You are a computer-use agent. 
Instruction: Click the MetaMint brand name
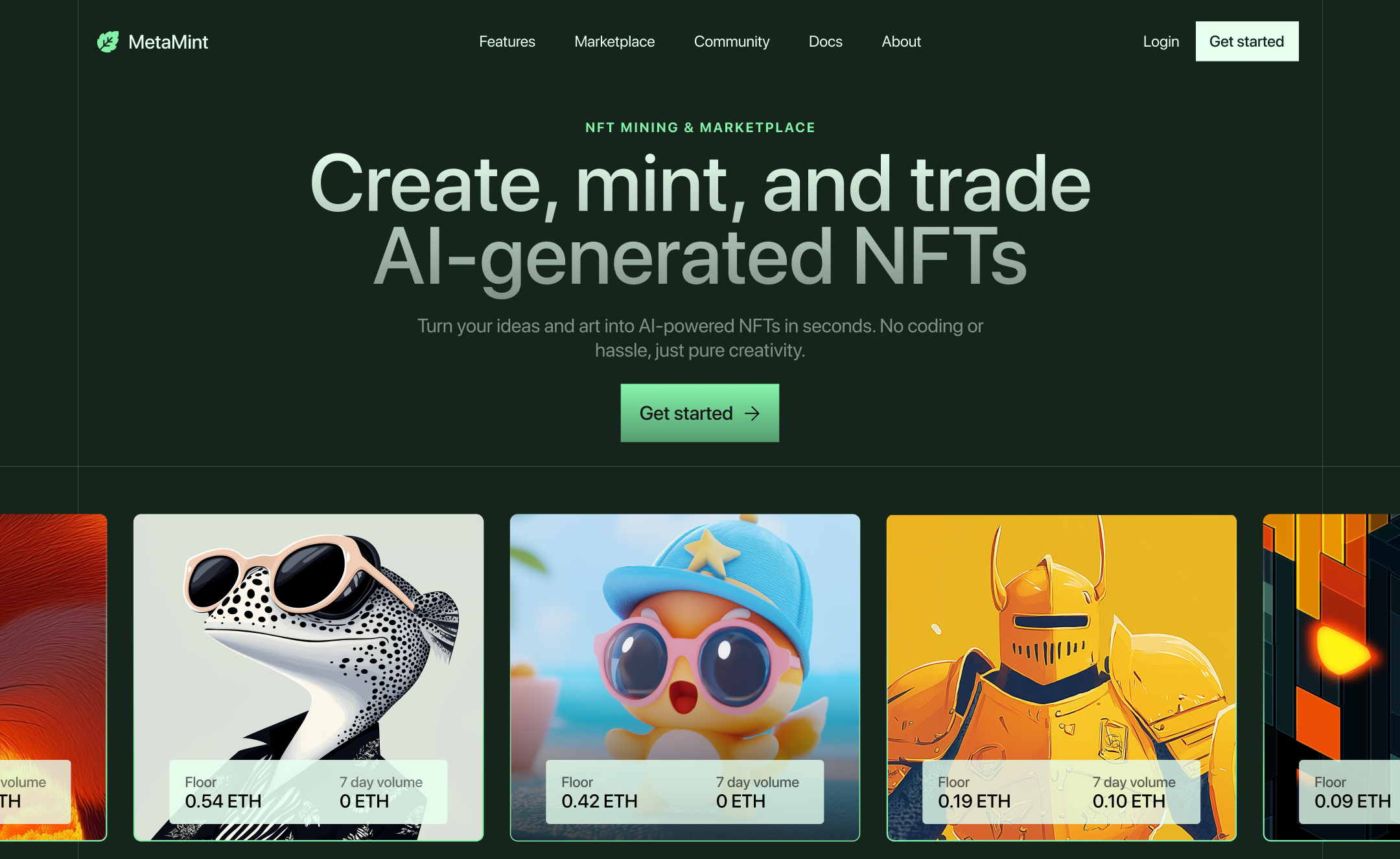(x=168, y=42)
